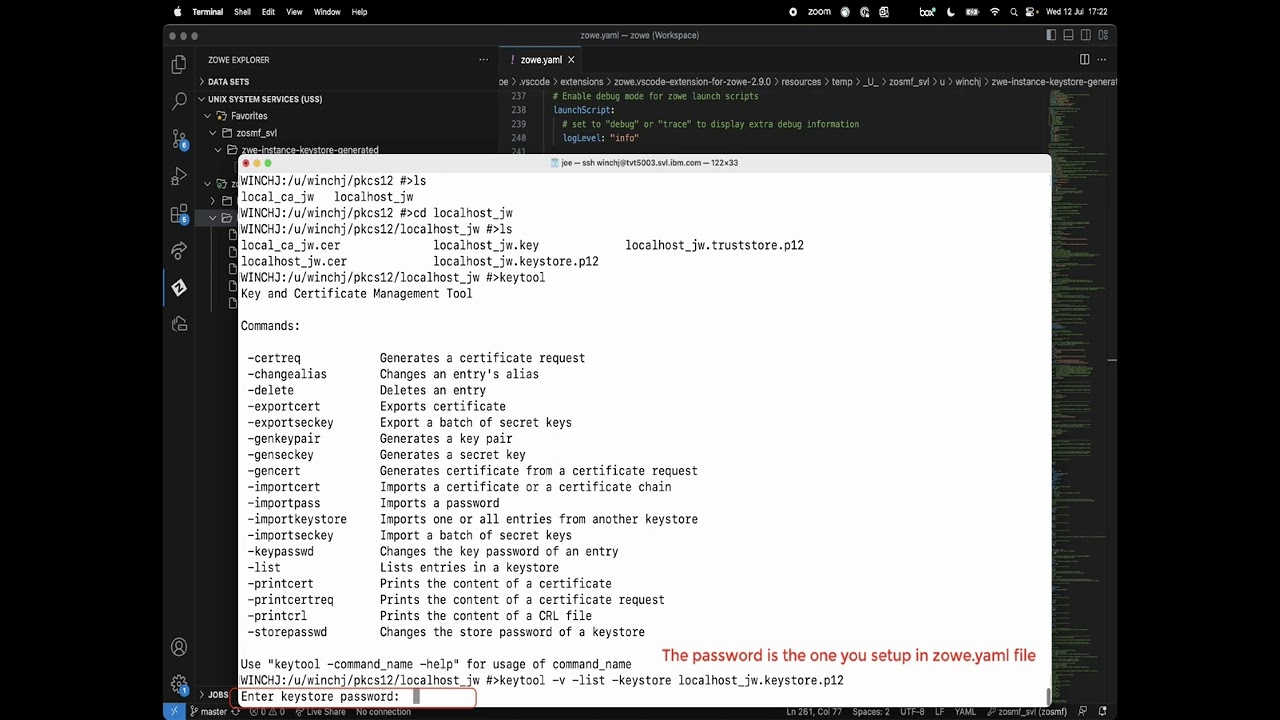Image resolution: width=1280 pixels, height=720 pixels.
Task: Click the master branch status bar item
Action: [207, 712]
